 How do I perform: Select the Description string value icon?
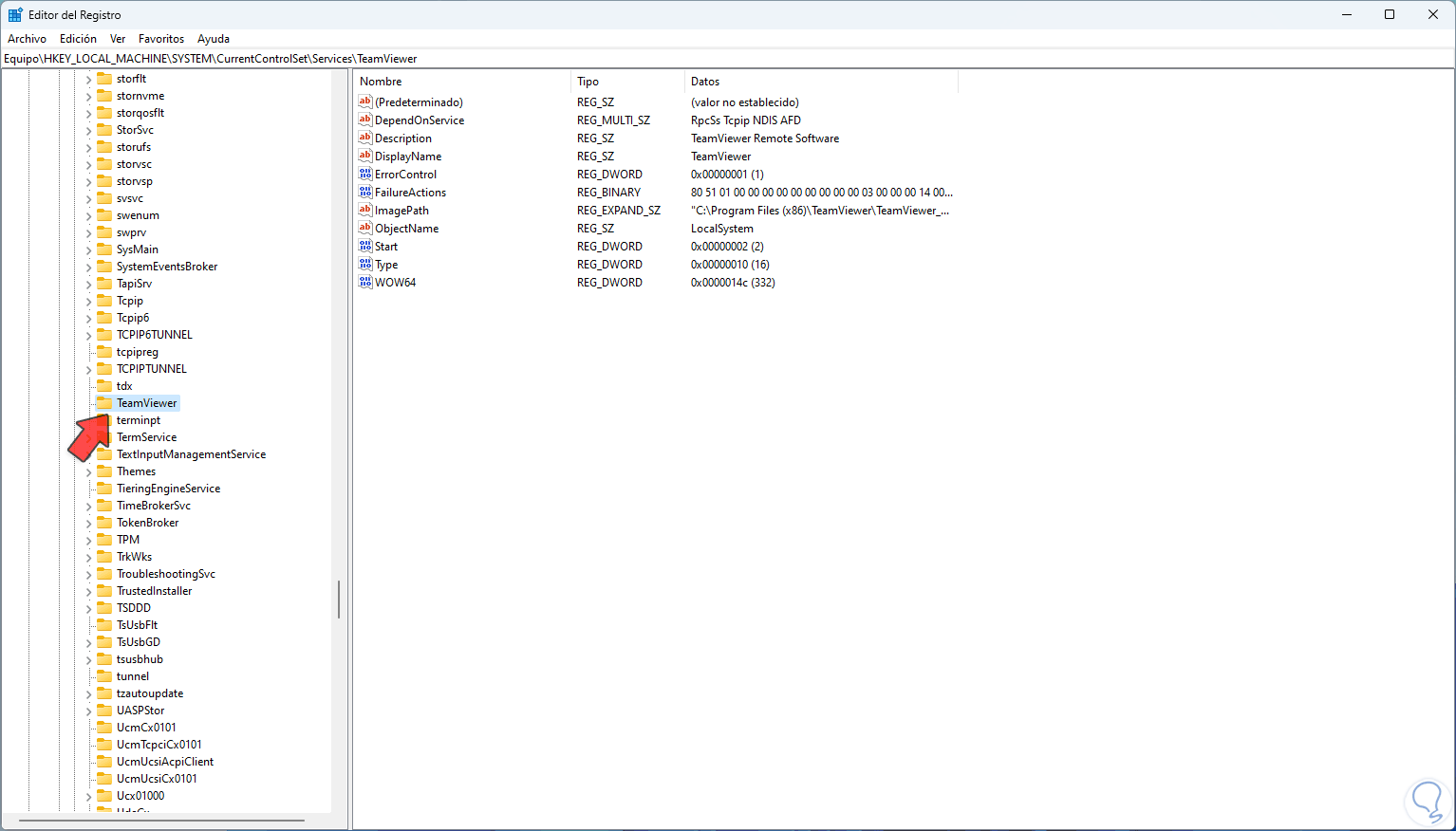click(x=365, y=138)
